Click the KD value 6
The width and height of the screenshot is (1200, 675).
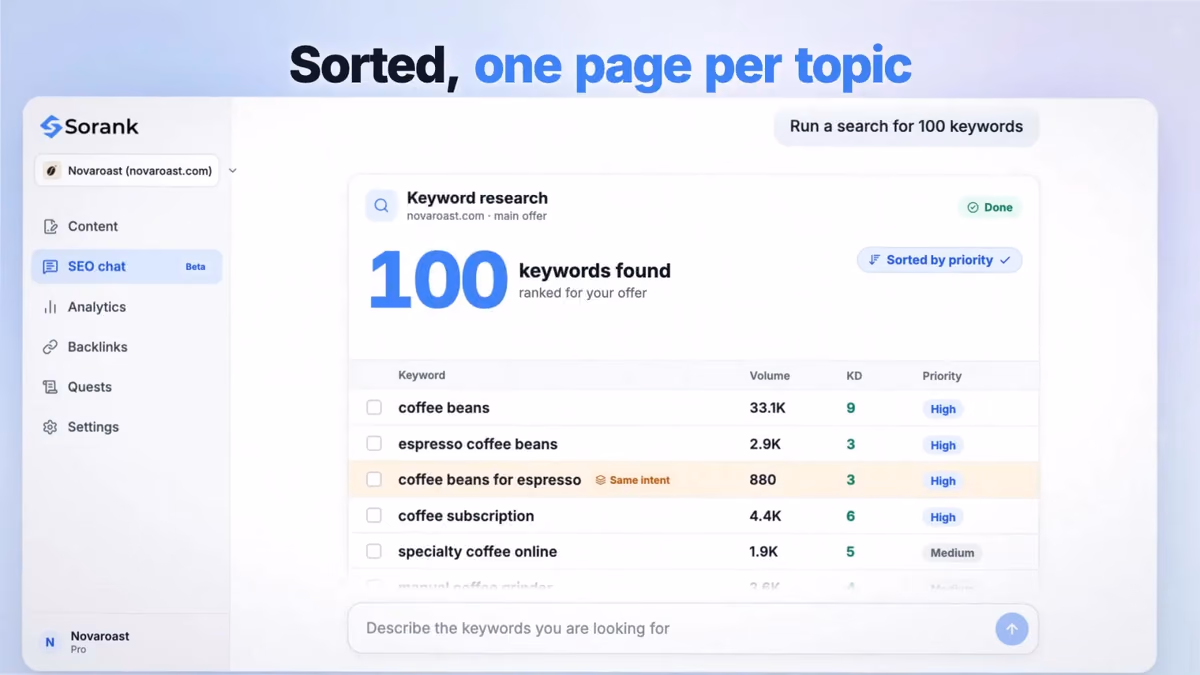click(x=851, y=516)
